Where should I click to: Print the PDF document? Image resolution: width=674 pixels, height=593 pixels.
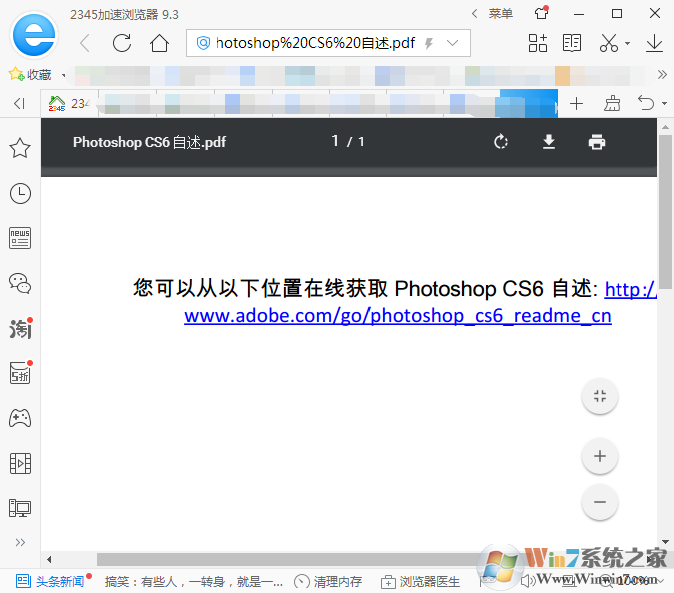coord(597,142)
